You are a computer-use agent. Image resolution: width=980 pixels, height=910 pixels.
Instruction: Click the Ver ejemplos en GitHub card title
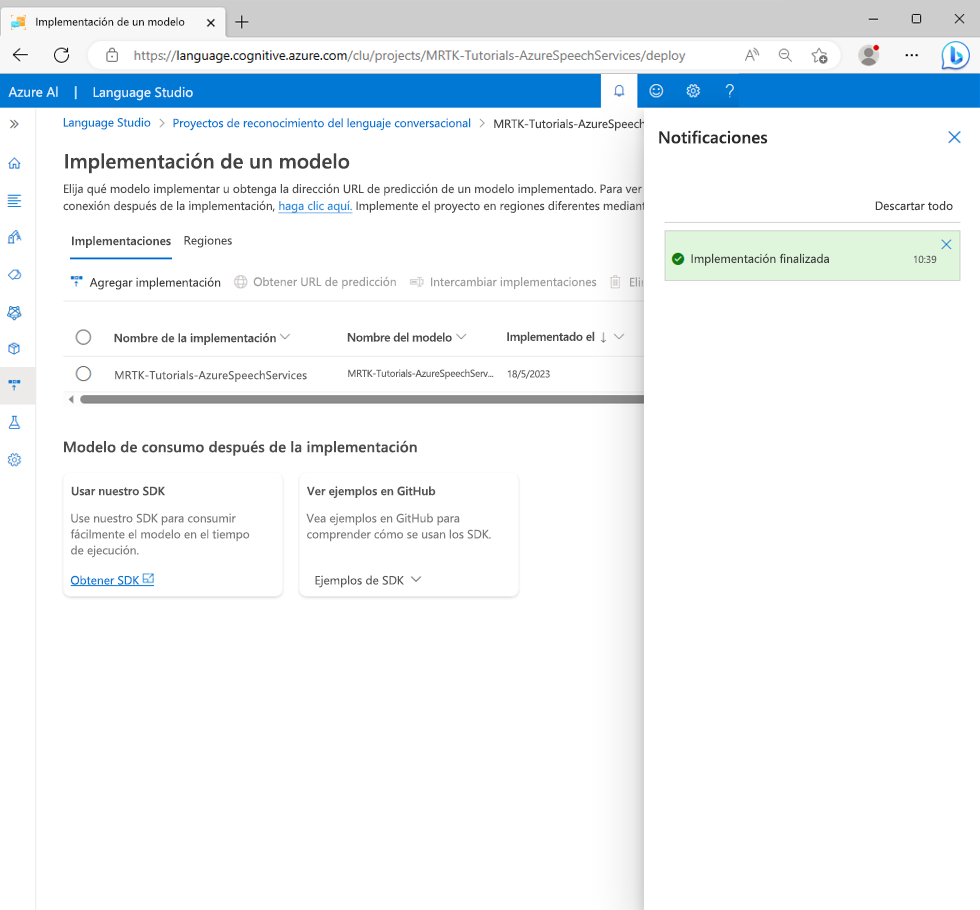click(x=371, y=491)
